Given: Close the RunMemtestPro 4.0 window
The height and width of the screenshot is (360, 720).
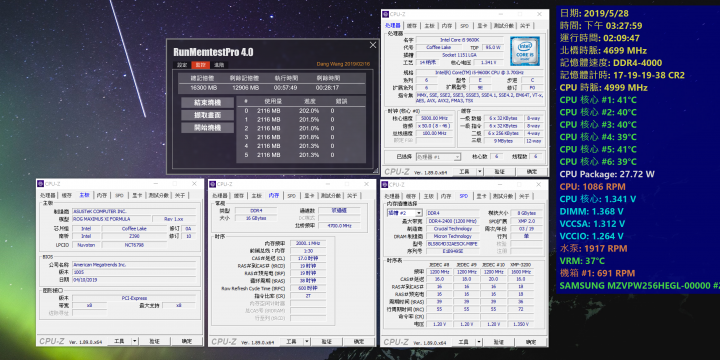Looking at the screenshot, I should click(373, 45).
